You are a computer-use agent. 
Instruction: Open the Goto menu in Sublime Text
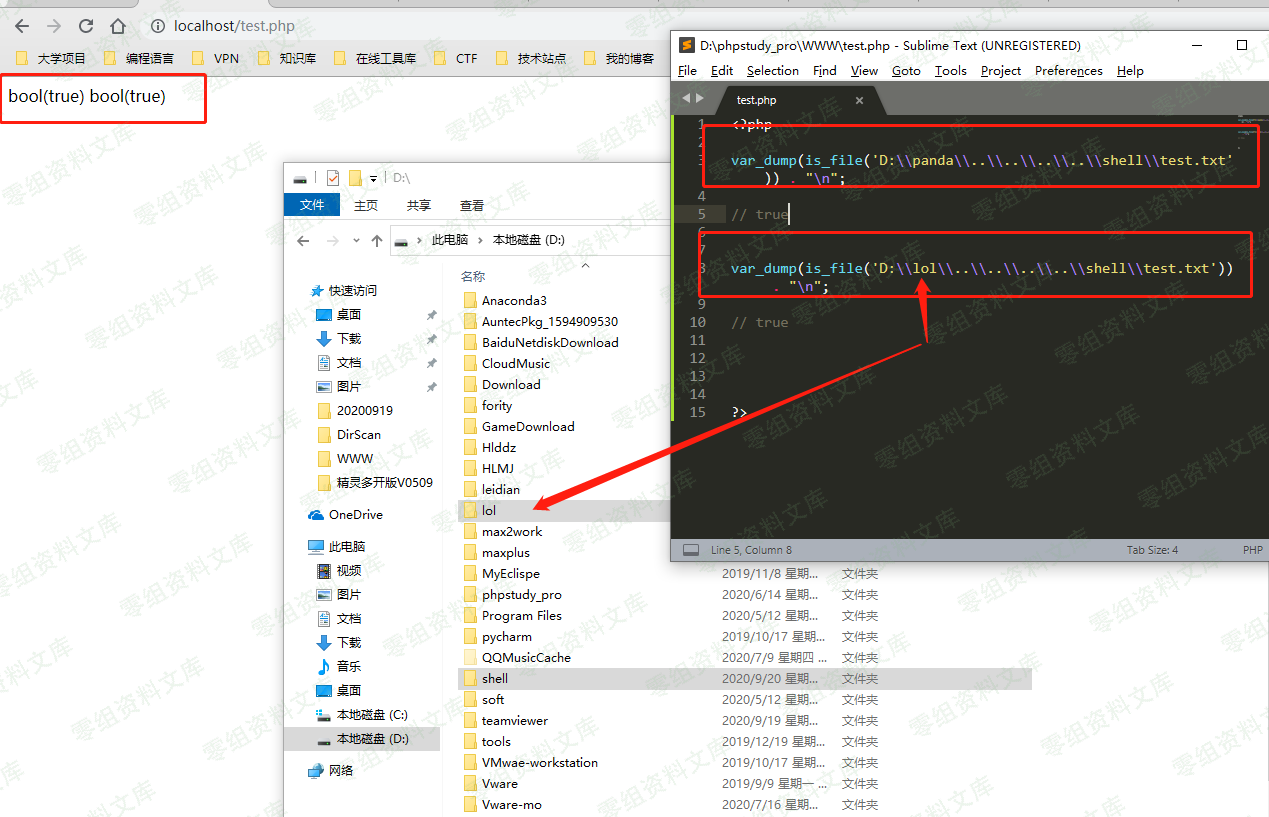pyautogui.click(x=906, y=71)
